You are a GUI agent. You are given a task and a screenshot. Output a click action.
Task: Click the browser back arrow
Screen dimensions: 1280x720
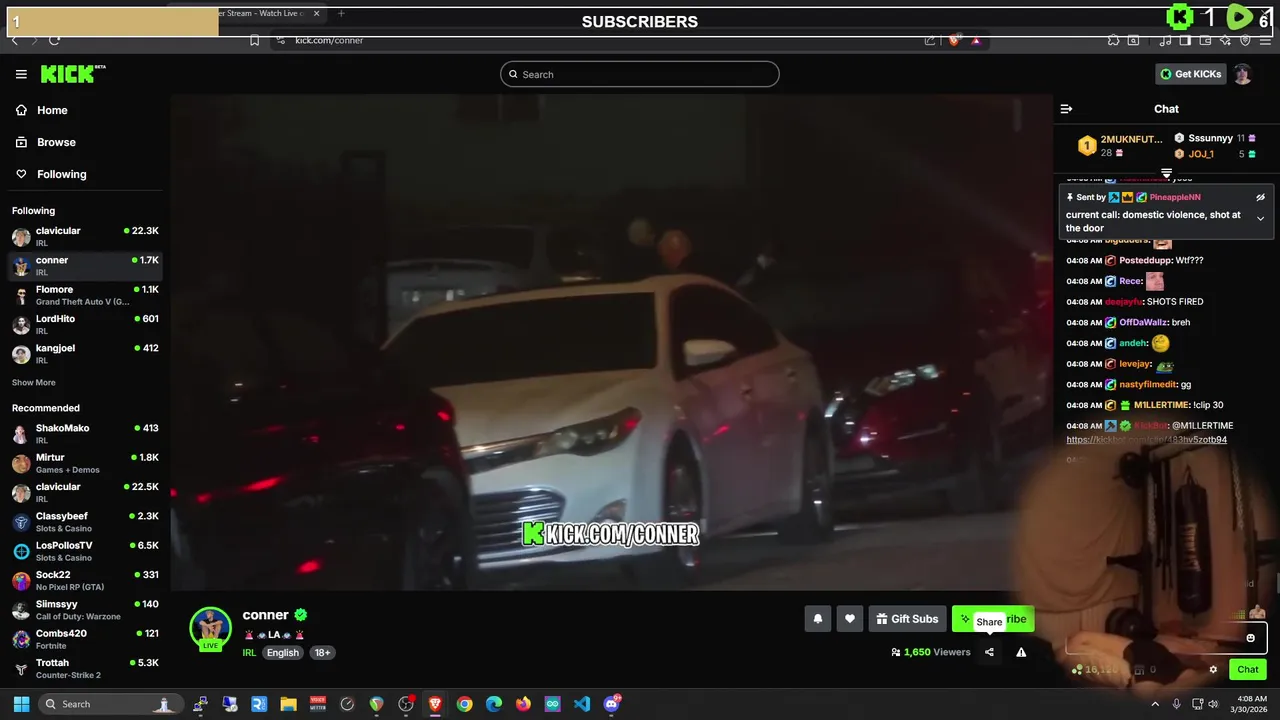[14, 40]
